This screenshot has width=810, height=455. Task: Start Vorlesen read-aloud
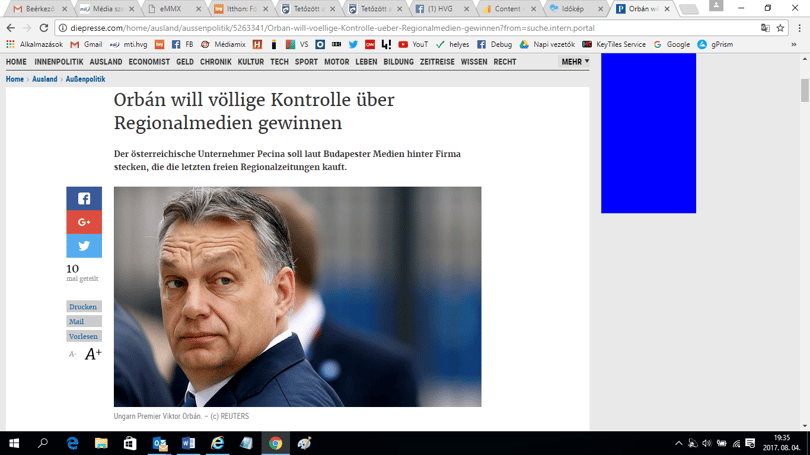click(x=84, y=336)
